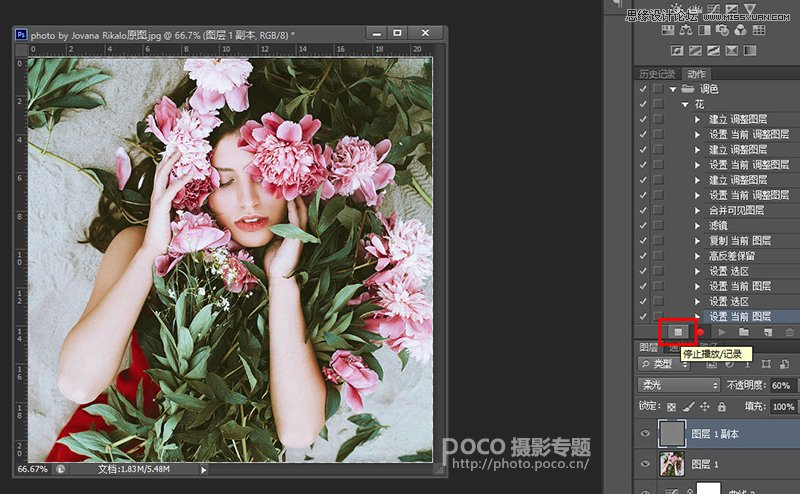This screenshot has height=494, width=800.
Task: Toggle checkmark for 调色 action set
Action: click(643, 88)
